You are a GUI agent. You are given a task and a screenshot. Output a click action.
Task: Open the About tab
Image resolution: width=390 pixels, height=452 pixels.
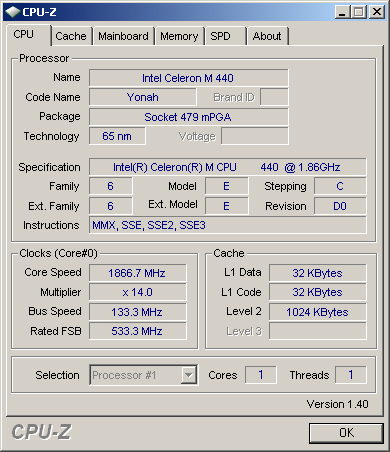pyautogui.click(x=267, y=36)
